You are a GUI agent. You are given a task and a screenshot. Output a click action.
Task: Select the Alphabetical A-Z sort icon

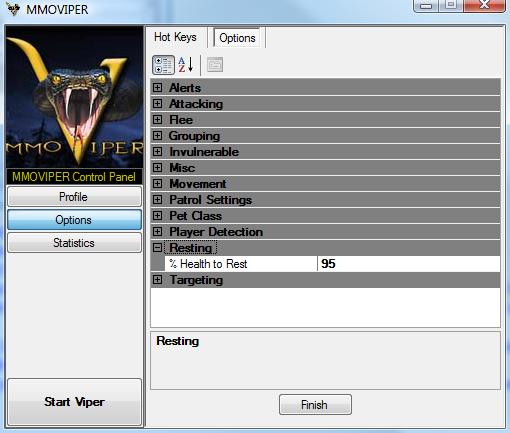[186, 65]
